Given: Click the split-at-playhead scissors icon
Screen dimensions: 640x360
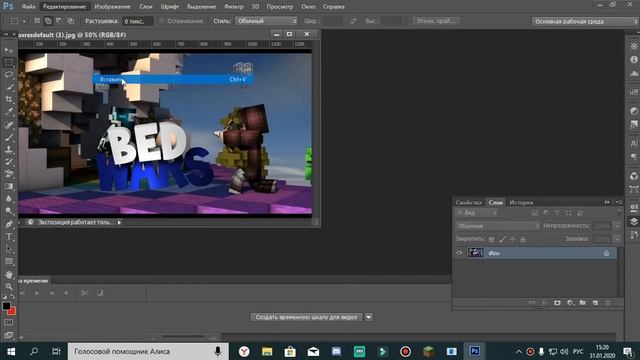Looking at the screenshot, I should pos(84,293).
